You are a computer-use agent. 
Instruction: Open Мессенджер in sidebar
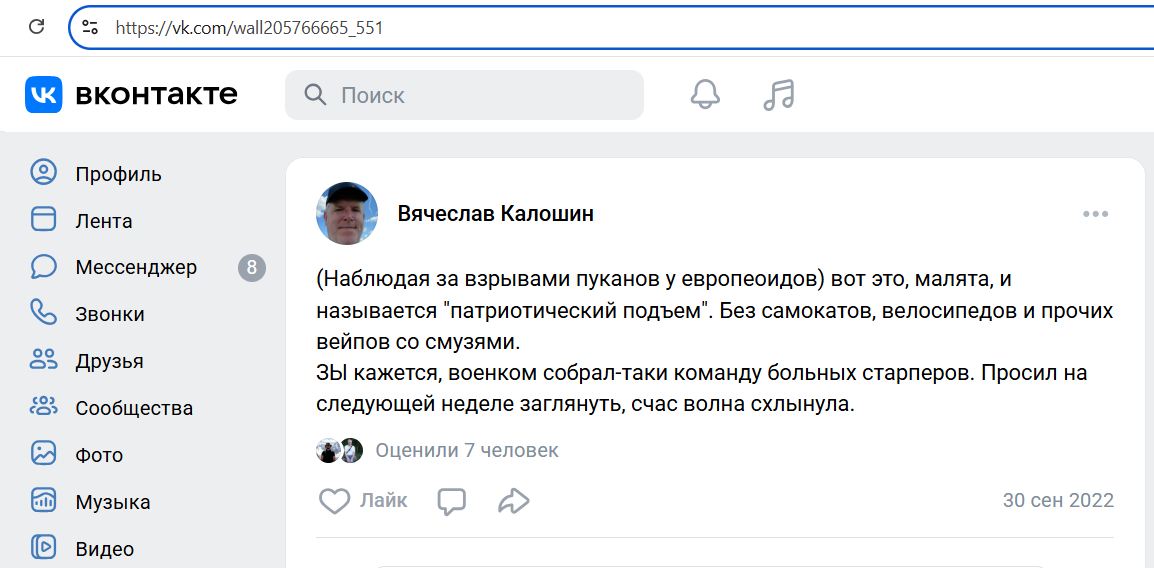point(136,267)
